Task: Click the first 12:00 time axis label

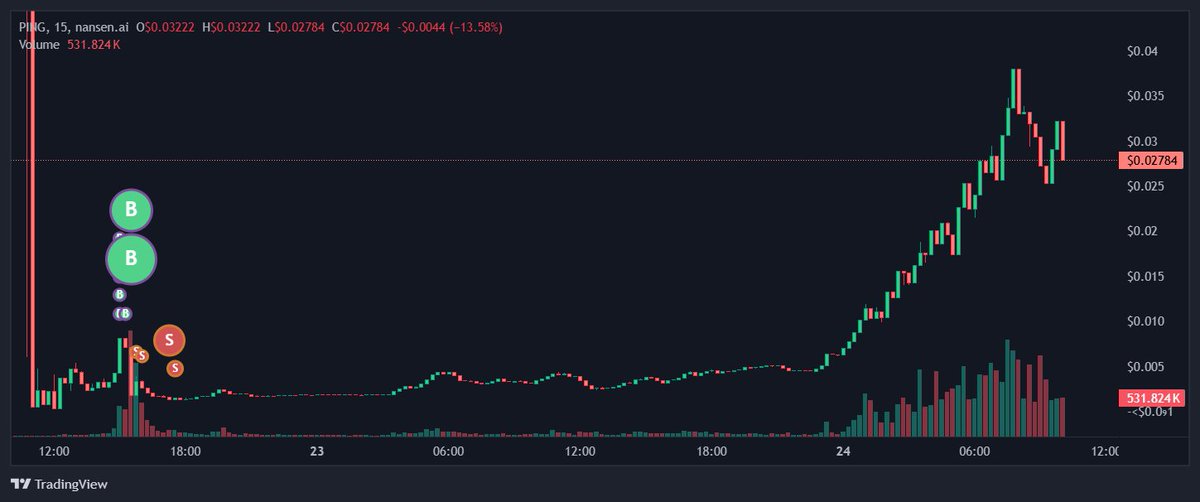Action: click(54, 452)
